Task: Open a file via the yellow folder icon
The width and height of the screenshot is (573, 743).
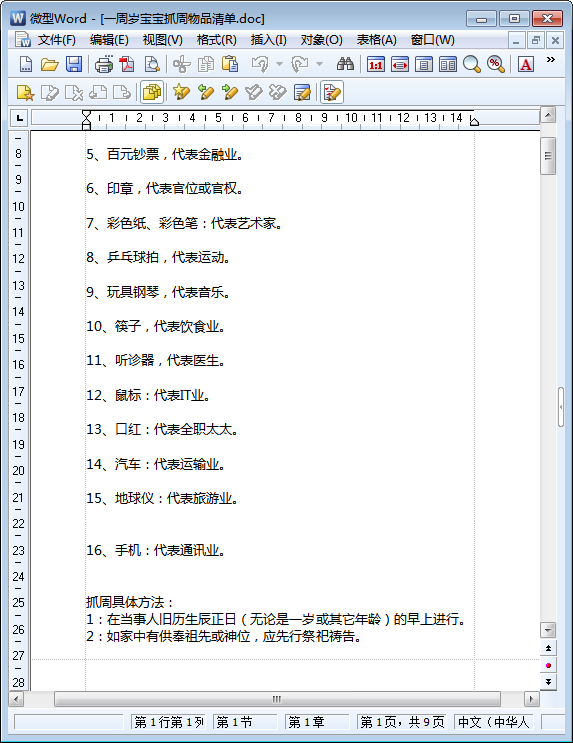Action: [49, 64]
